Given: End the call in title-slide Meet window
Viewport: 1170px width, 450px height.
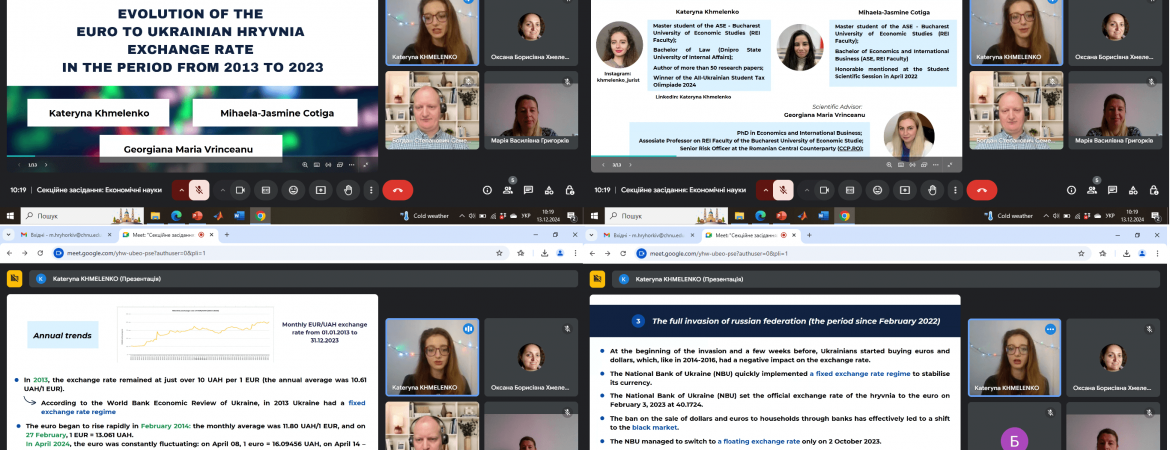Looking at the screenshot, I should (398, 190).
